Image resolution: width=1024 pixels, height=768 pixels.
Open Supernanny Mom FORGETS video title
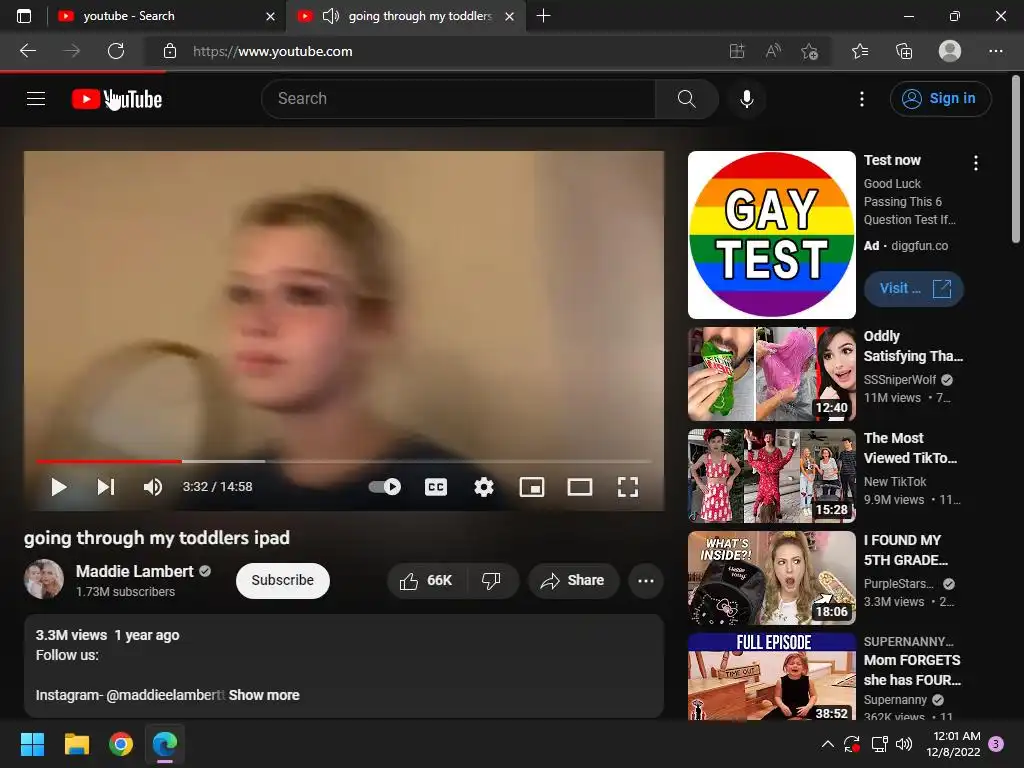click(912, 670)
